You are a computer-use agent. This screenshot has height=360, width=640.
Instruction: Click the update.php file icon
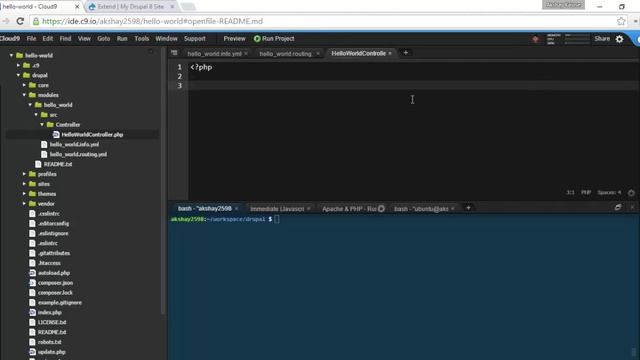coord(32,352)
